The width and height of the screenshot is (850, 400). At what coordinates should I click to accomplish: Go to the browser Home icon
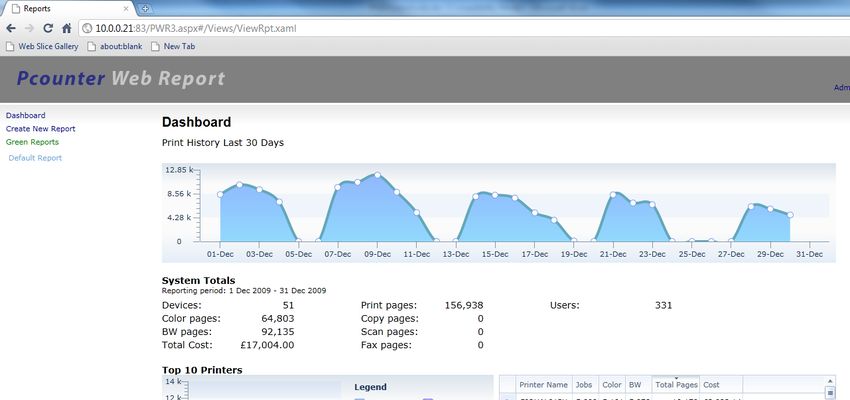coord(67,28)
